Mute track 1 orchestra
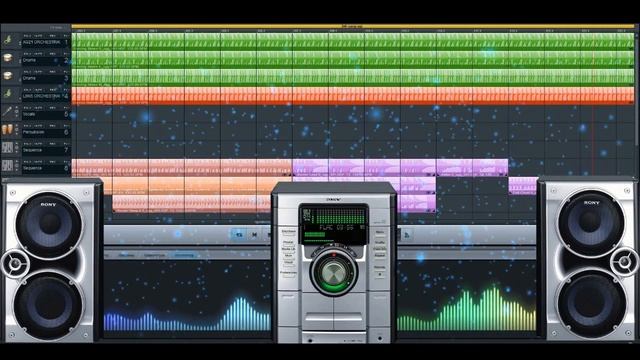Viewport: 640px width, 360px height. click(38, 36)
